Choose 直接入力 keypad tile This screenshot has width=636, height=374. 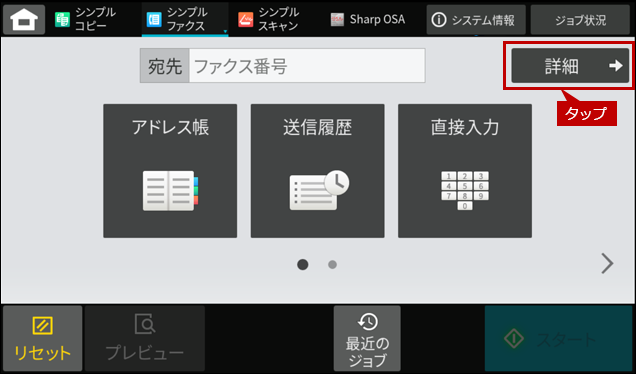pos(465,171)
